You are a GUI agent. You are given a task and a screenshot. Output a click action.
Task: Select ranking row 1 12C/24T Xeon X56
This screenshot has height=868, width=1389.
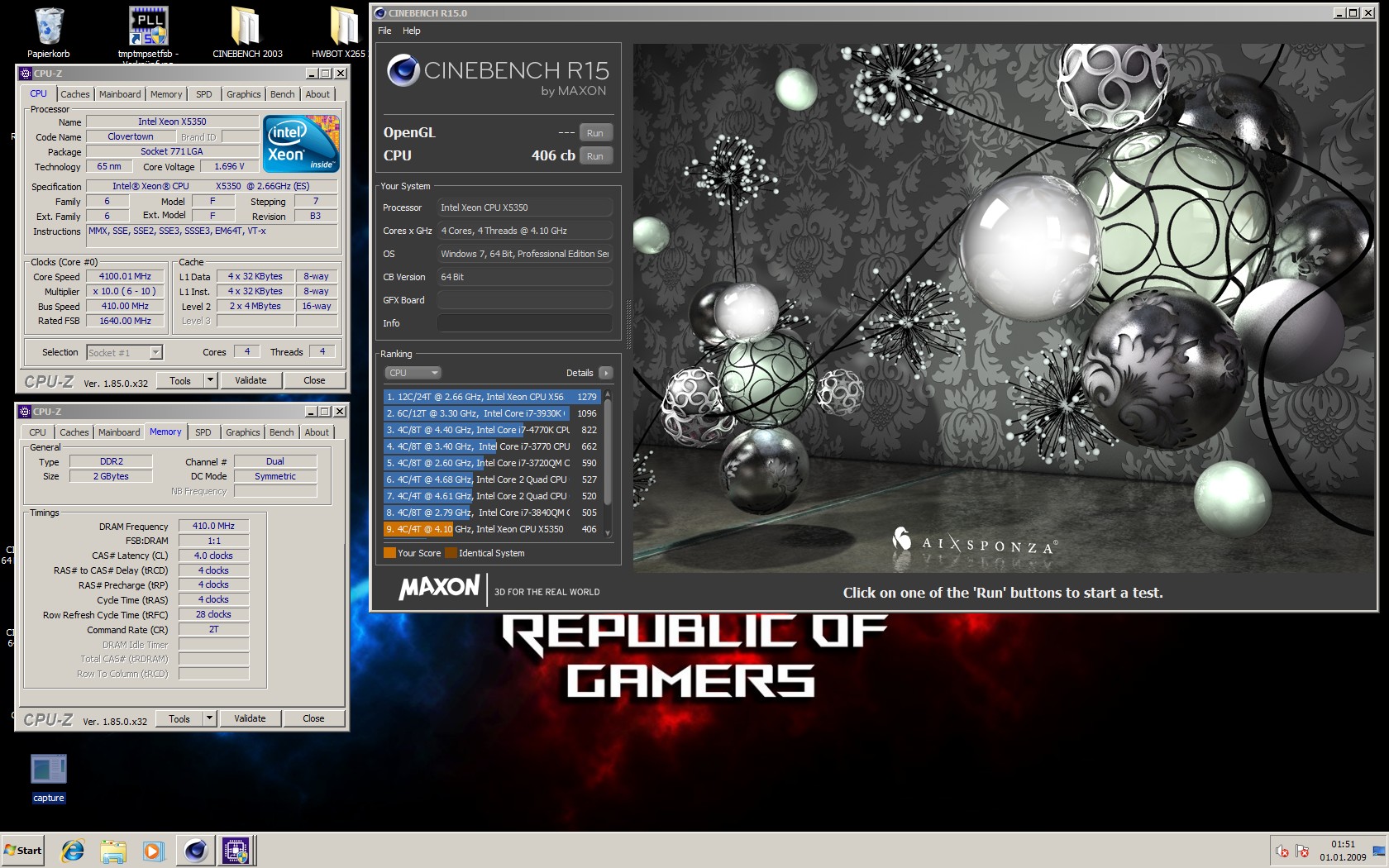492,397
